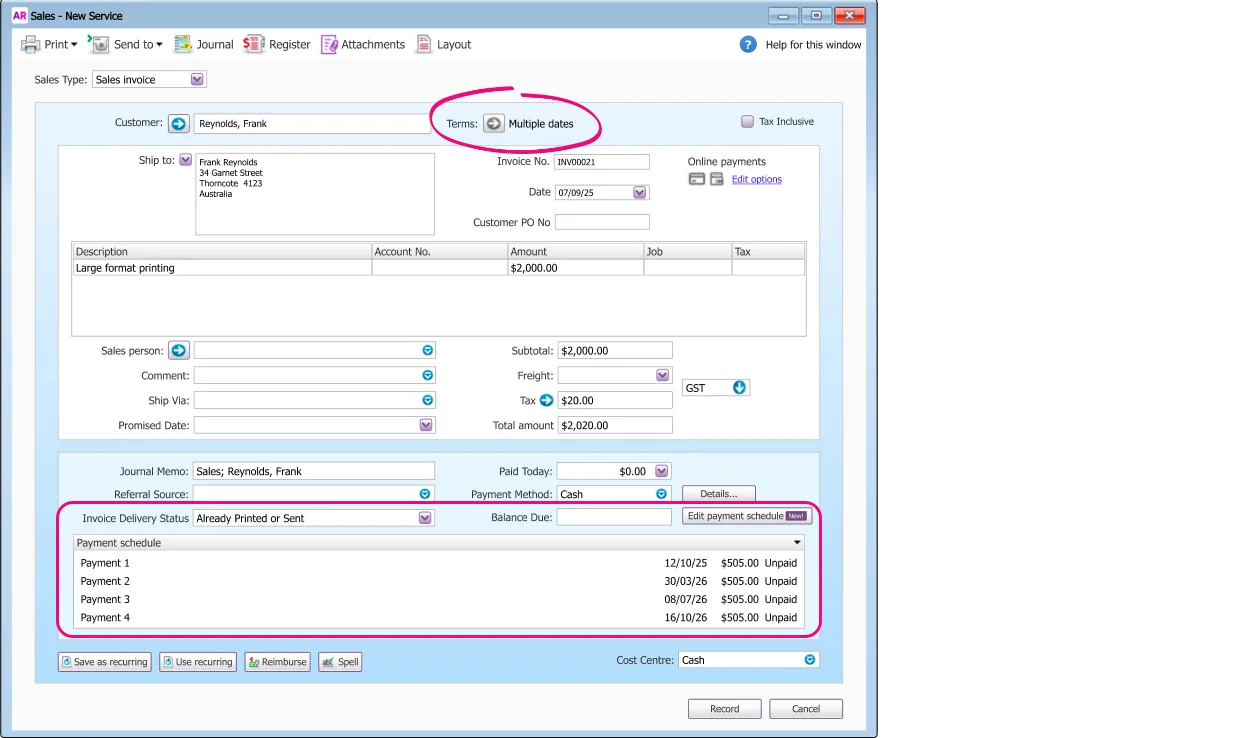Enable the Tax Inclusive checkbox

tap(747, 122)
